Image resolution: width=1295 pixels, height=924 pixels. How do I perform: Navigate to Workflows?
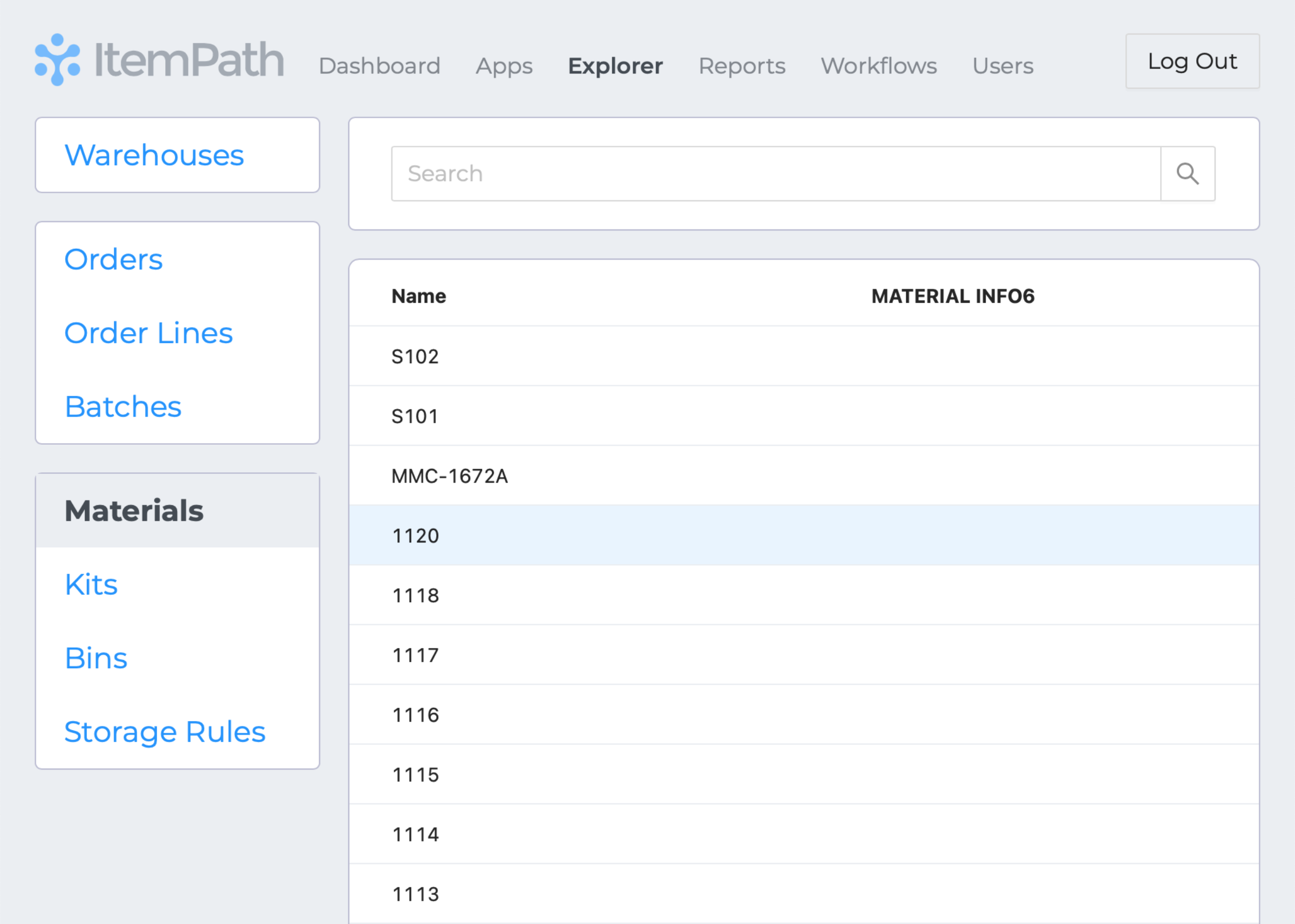(878, 66)
